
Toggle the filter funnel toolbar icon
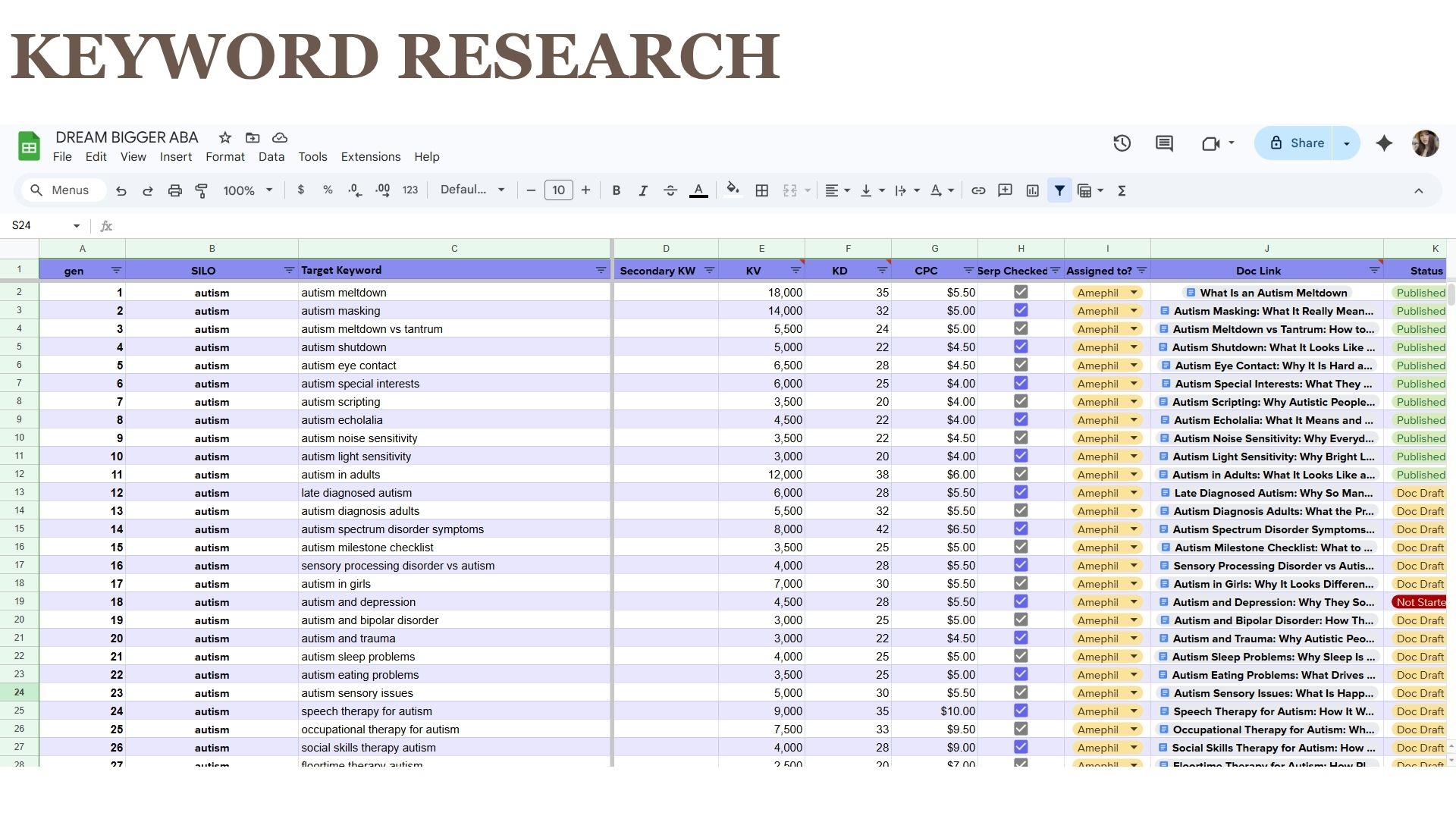coord(1059,190)
